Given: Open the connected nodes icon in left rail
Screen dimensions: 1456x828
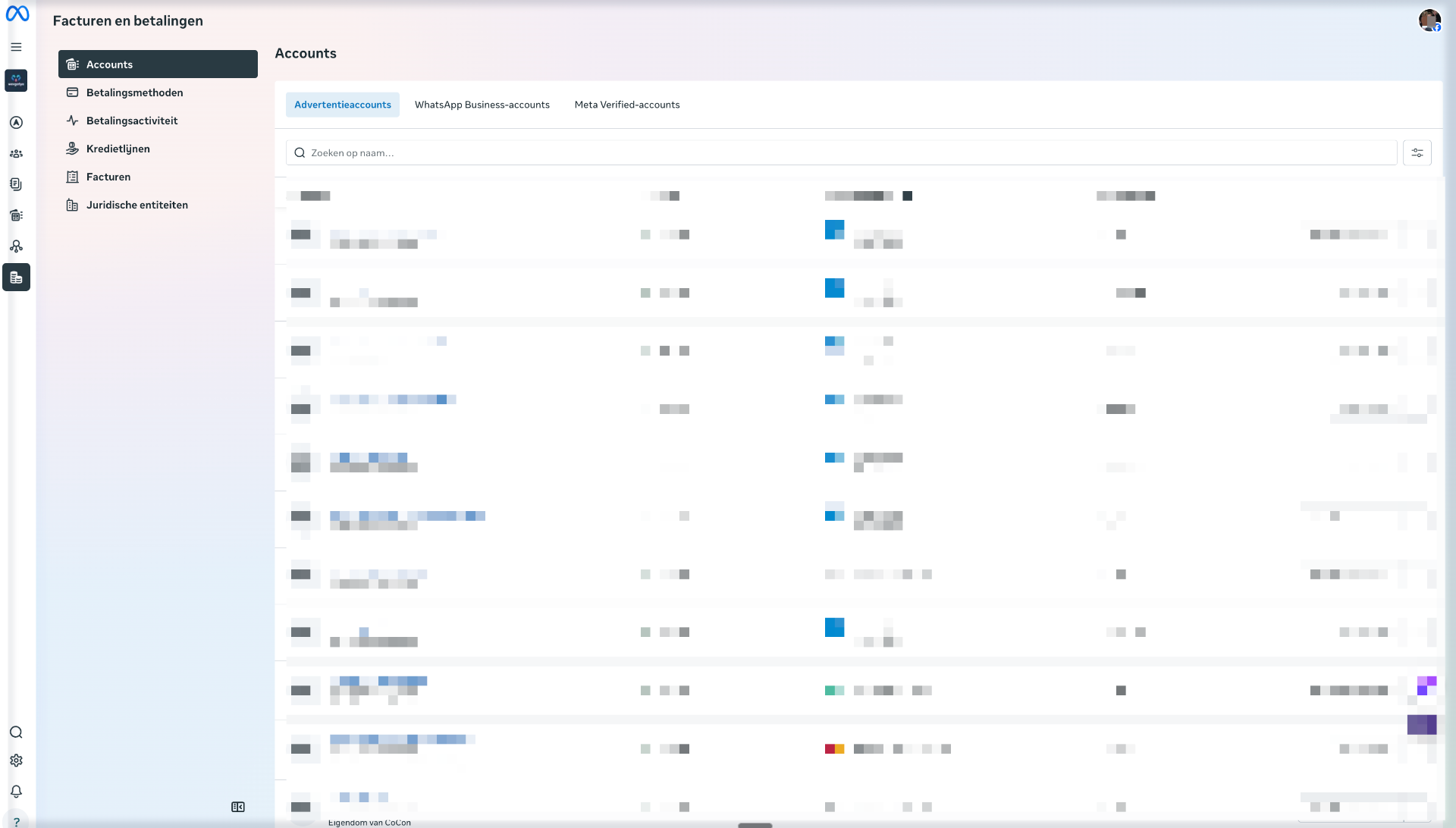Looking at the screenshot, I should click(16, 246).
